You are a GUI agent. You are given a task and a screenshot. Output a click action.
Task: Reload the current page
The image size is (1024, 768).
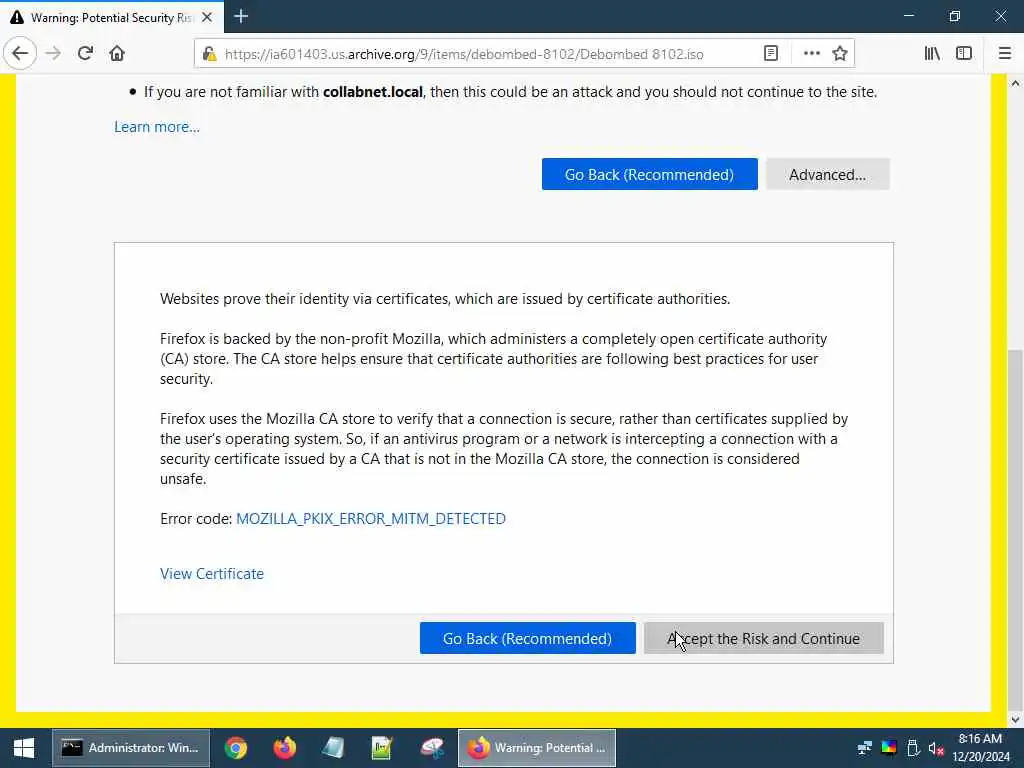tap(85, 54)
